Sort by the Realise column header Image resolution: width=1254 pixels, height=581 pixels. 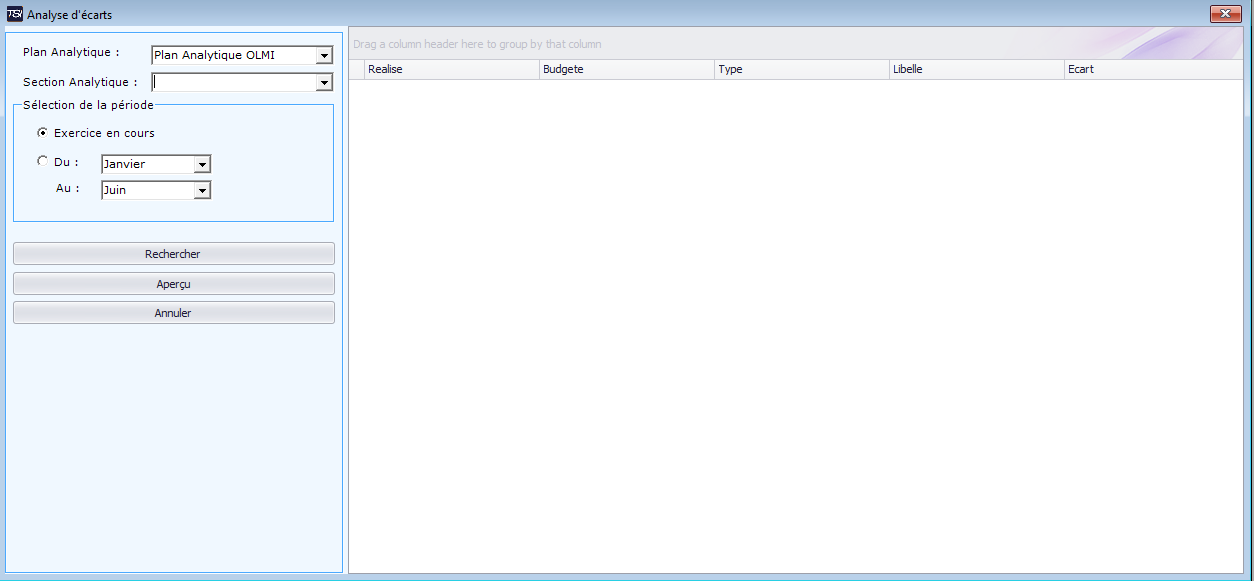[452, 70]
